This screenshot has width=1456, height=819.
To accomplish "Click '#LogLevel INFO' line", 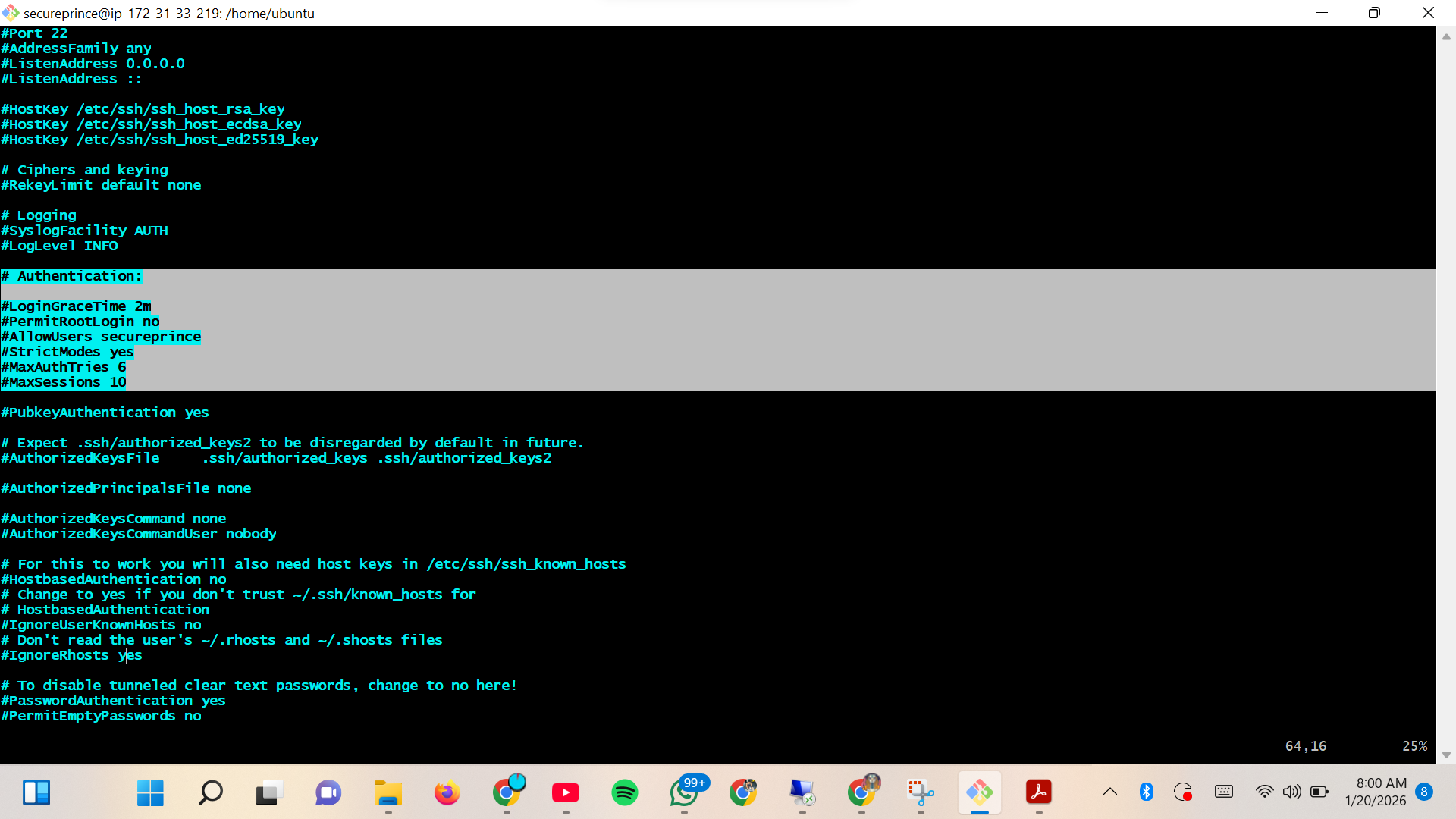I will click(x=60, y=246).
